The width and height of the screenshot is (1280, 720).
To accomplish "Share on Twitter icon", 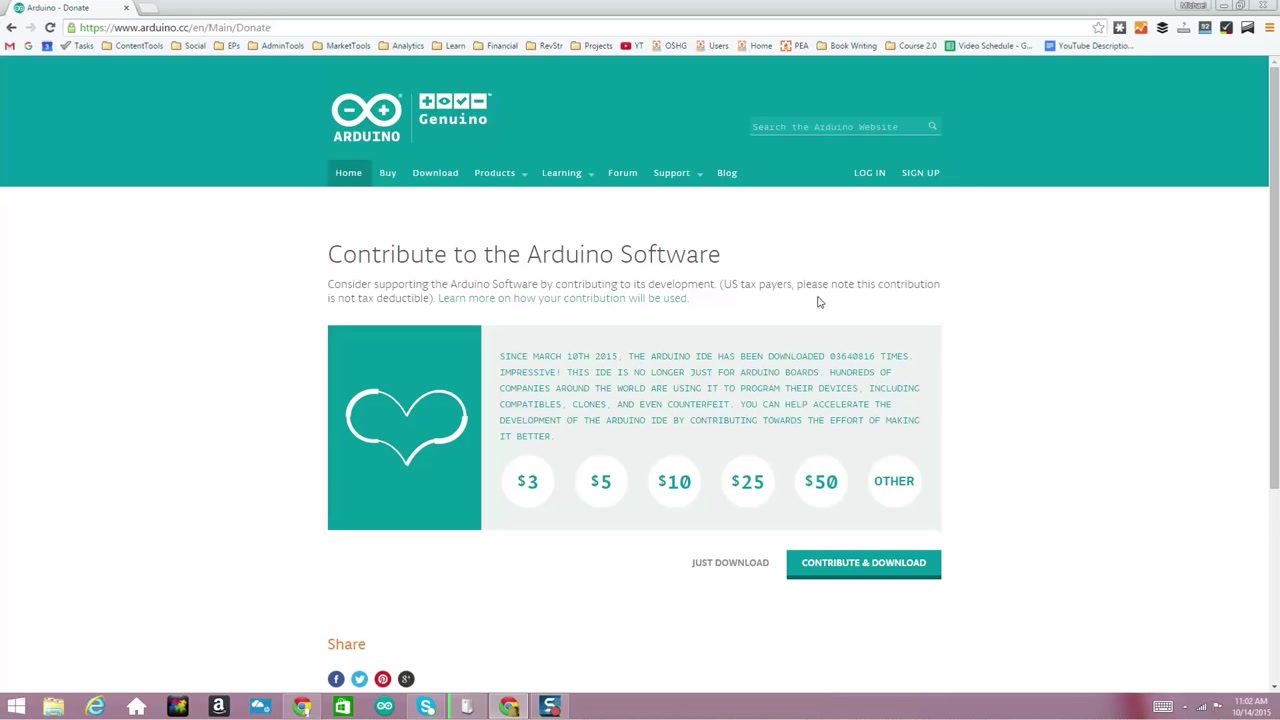I will coord(359,679).
